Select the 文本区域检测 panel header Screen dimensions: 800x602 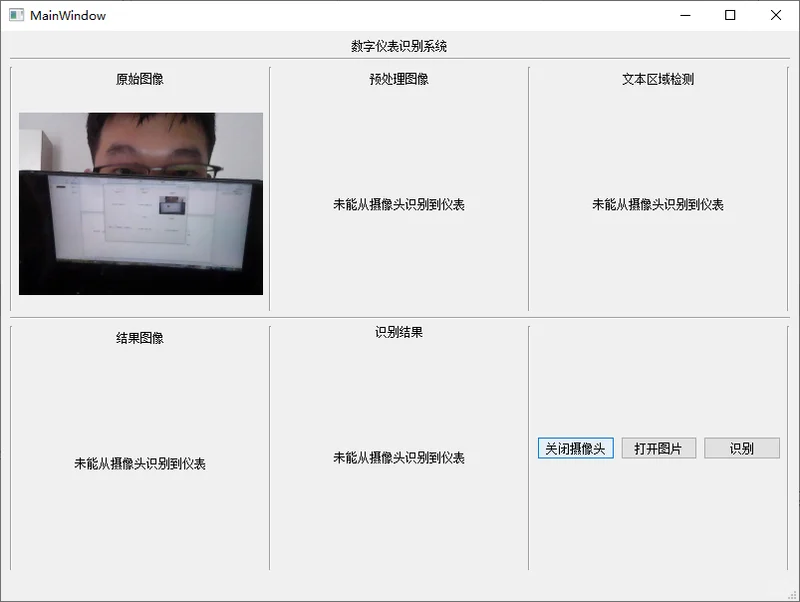[657, 80]
